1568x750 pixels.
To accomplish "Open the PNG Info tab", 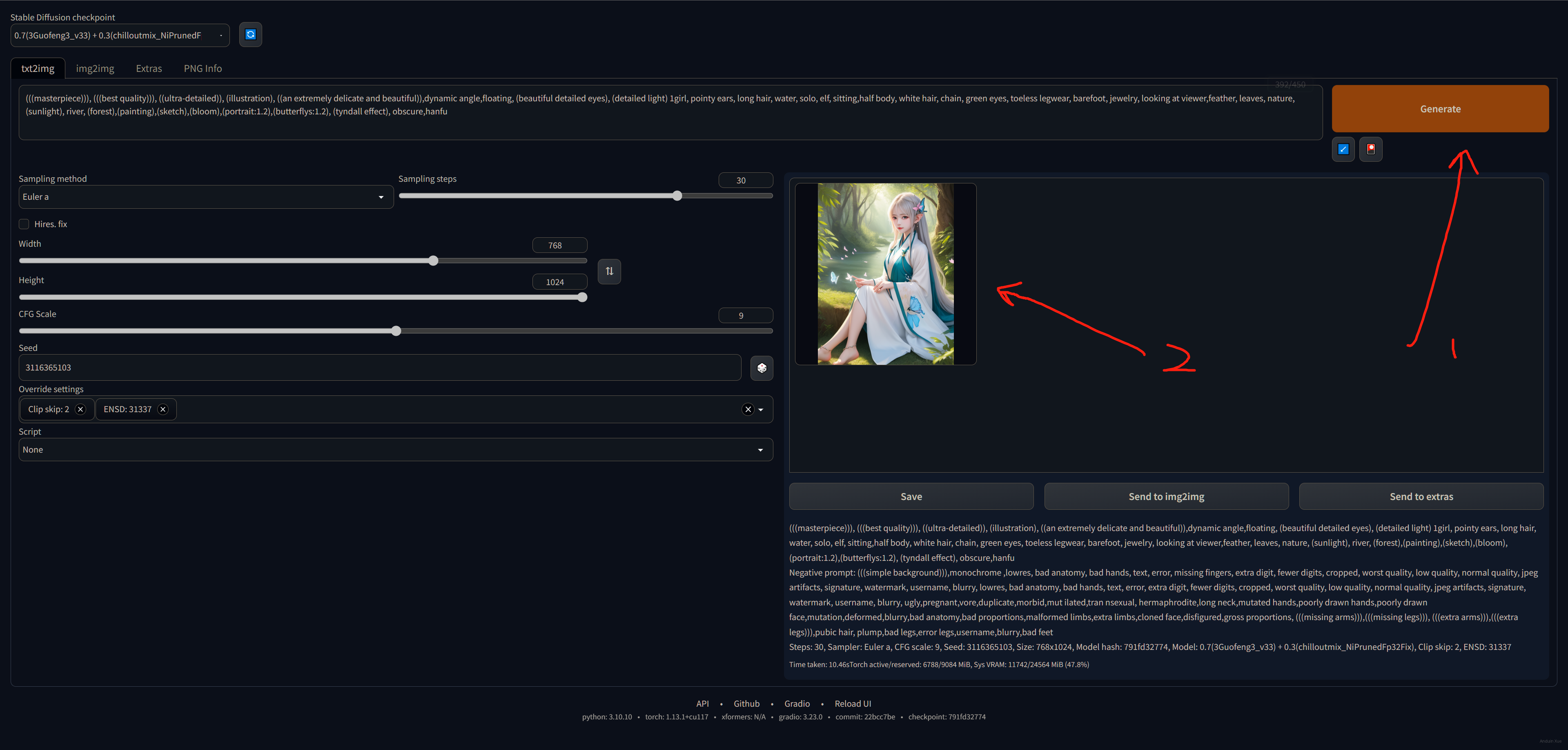I will (x=203, y=68).
